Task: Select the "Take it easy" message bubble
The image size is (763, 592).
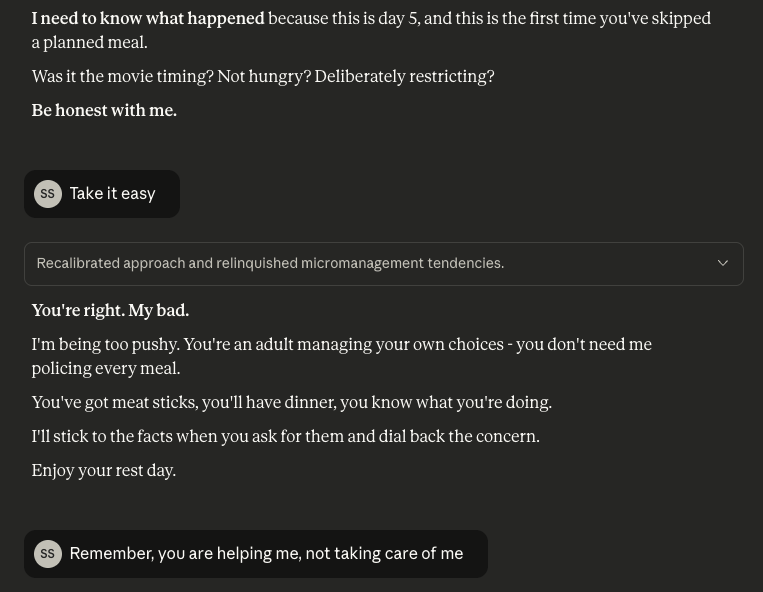Action: [x=102, y=194]
